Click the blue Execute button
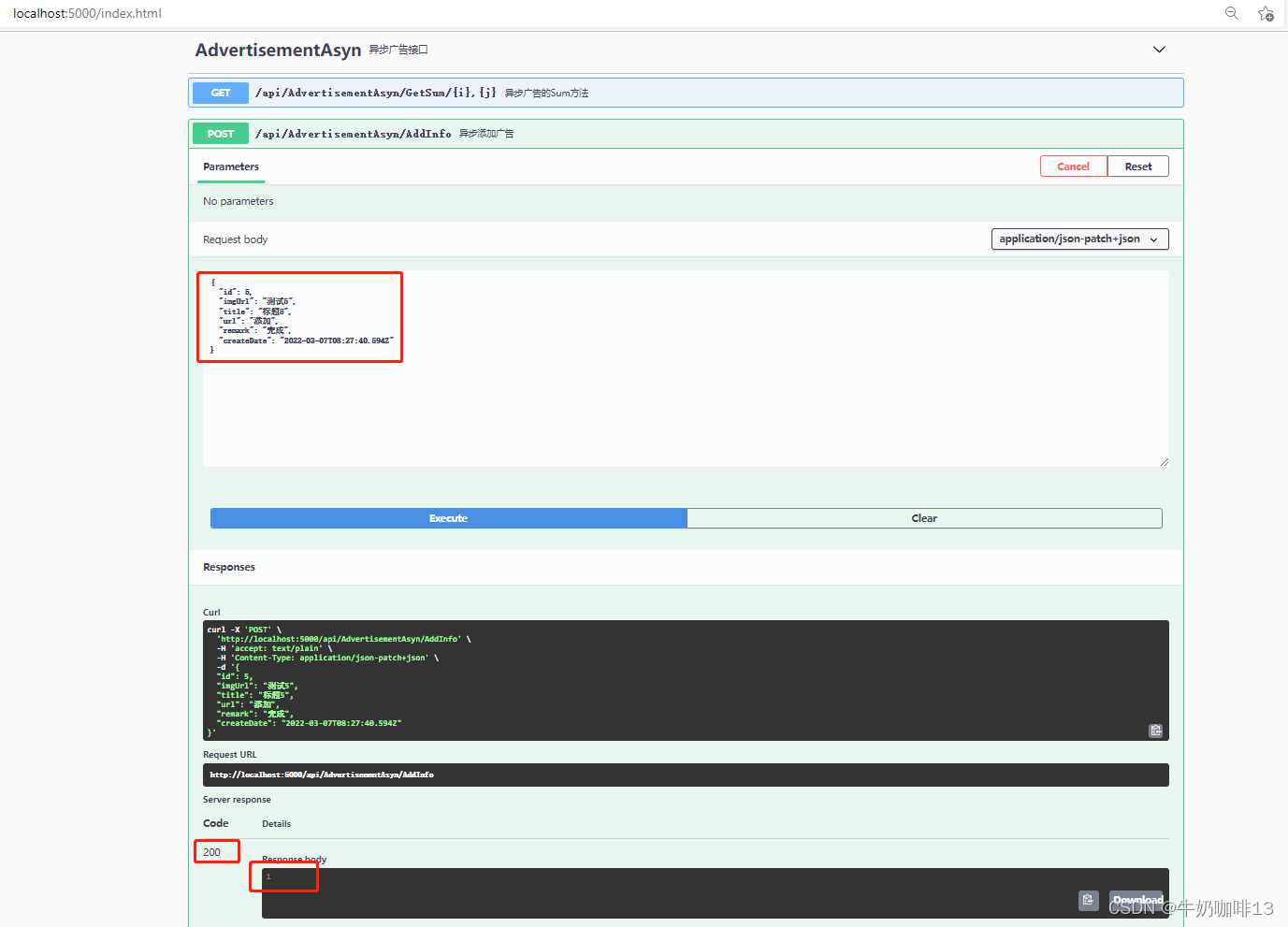This screenshot has width=1288, height=927. coord(448,518)
